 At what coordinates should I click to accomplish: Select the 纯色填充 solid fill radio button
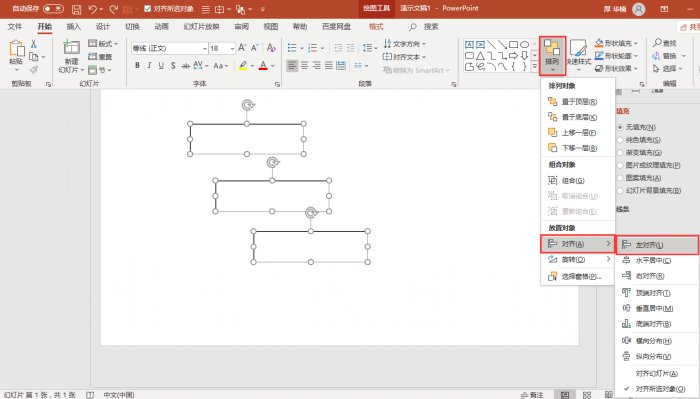pos(620,140)
